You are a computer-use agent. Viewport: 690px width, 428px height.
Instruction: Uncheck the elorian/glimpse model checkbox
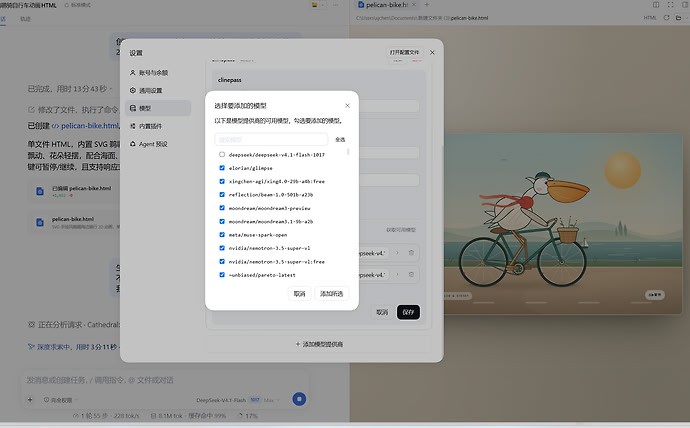(222, 168)
